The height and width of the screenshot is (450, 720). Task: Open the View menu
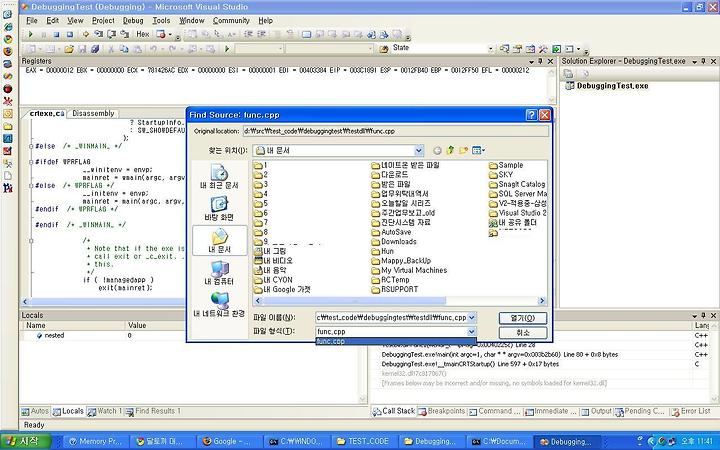(75, 21)
